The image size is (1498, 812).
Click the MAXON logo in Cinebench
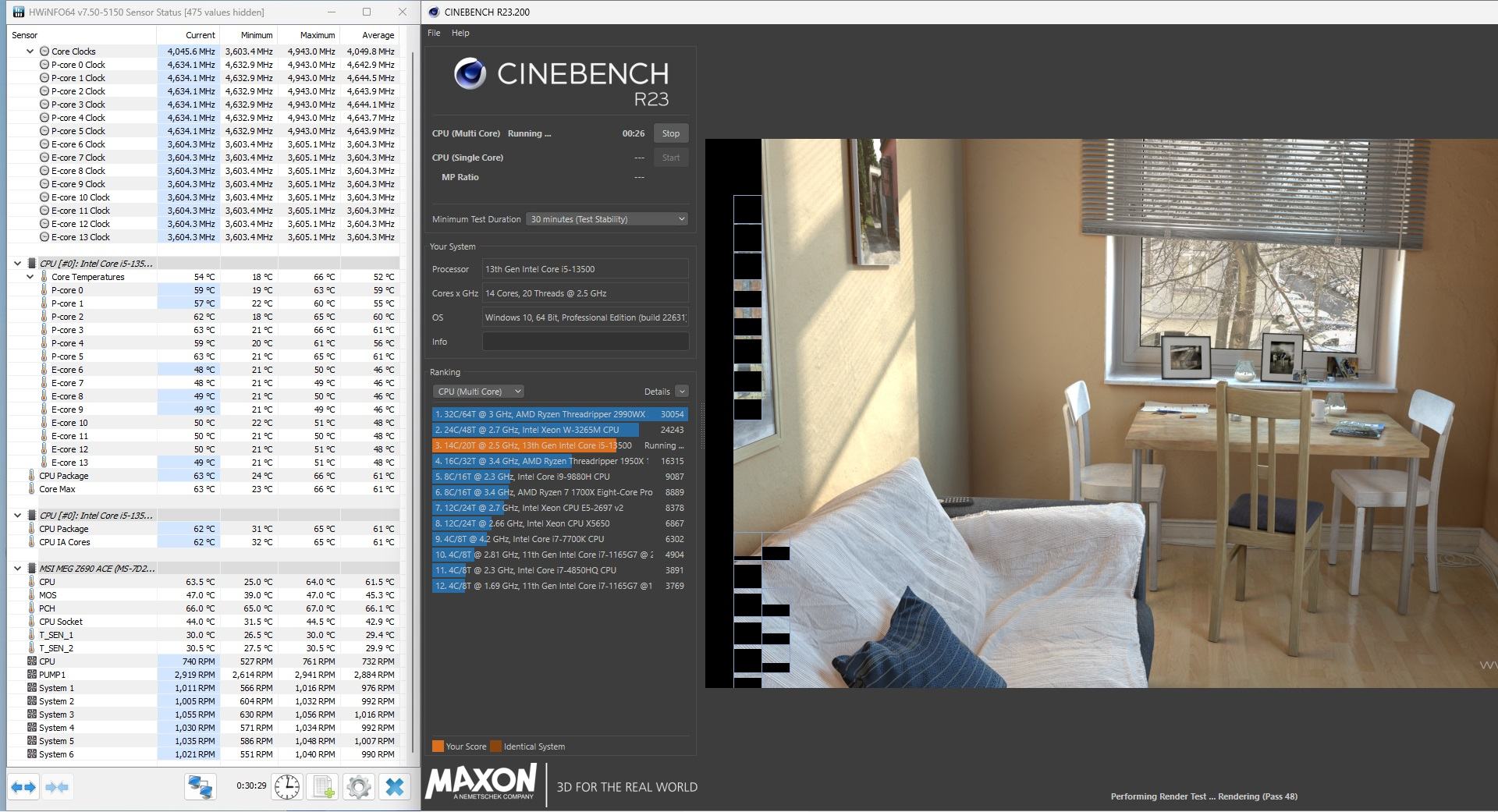(481, 782)
